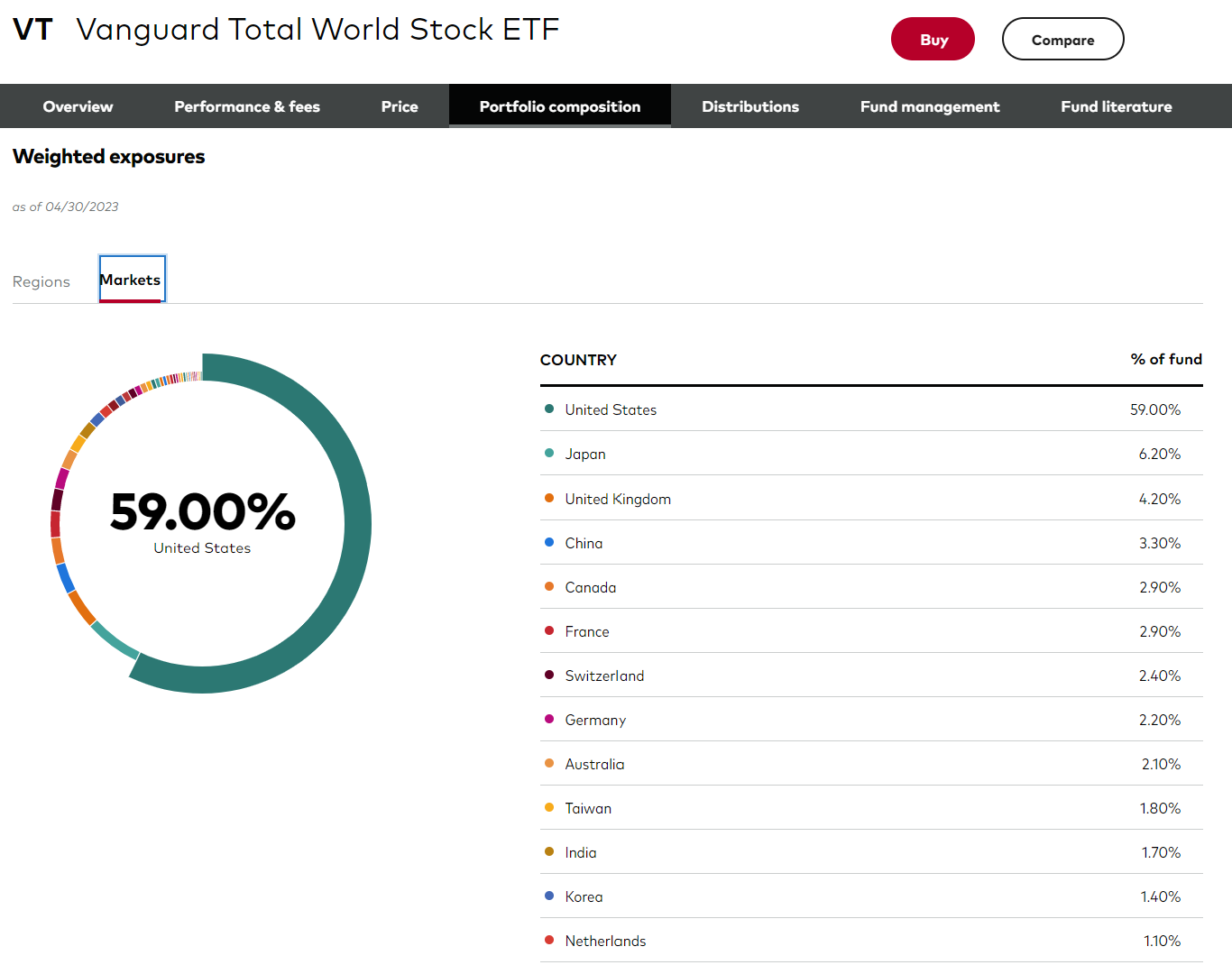
Task: Switch to the Regions view
Action: coord(41,281)
